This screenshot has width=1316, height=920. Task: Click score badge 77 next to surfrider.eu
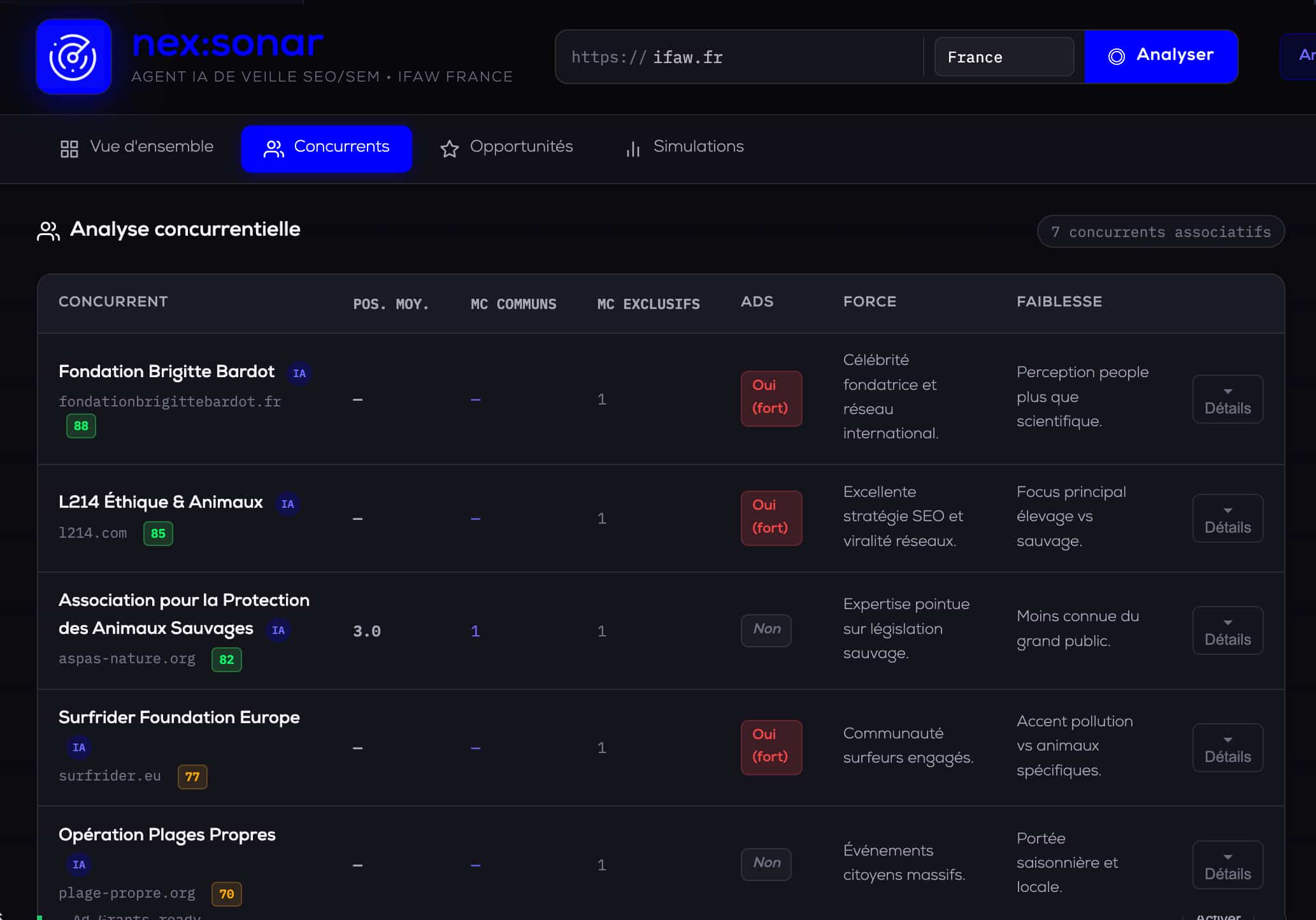[192, 777]
